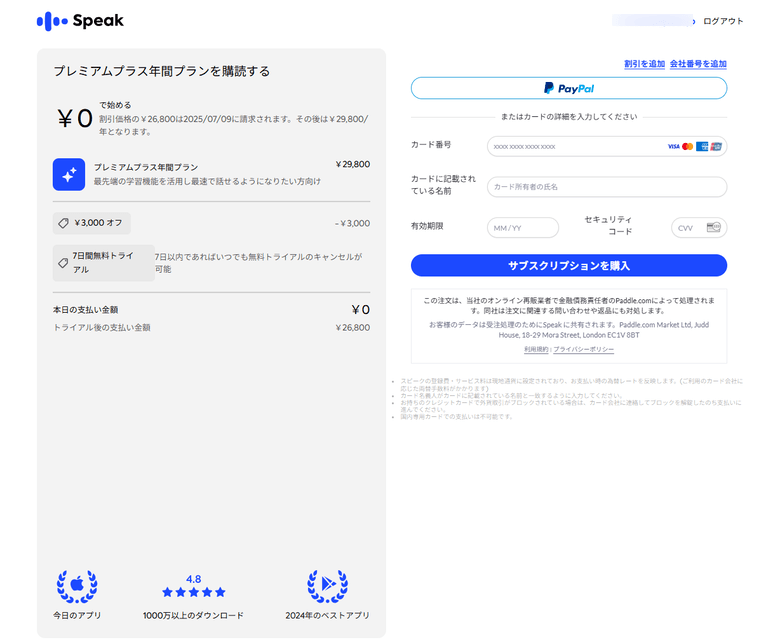780x642 pixels.
Task: Pay with the PayPal button
Action: pyautogui.click(x=569, y=89)
